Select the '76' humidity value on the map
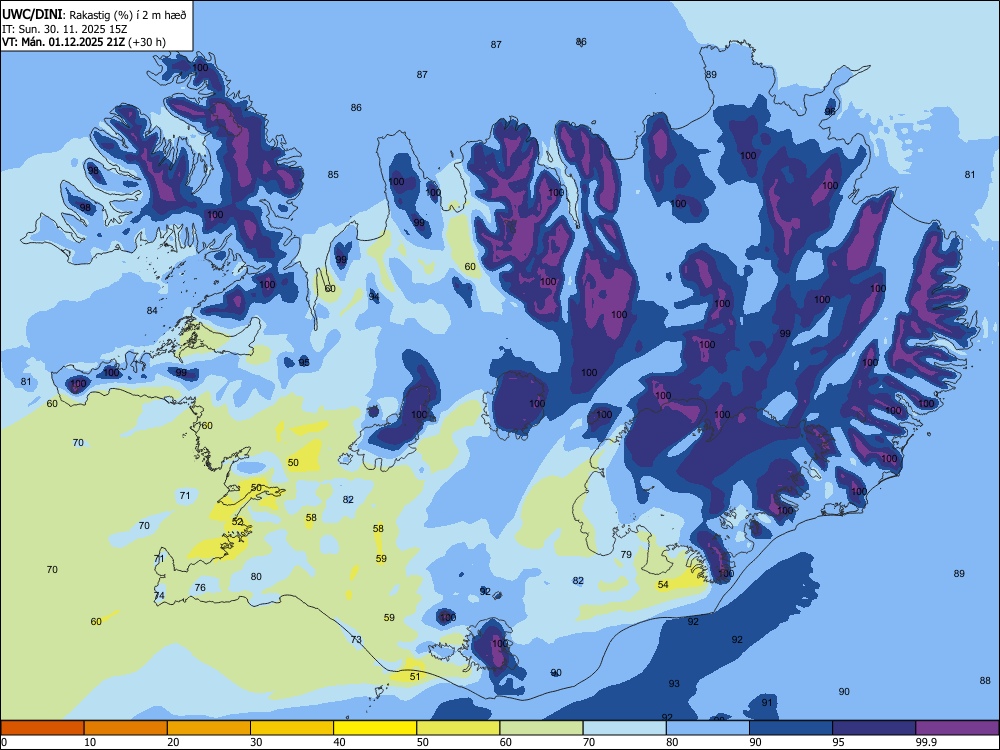This screenshot has width=1000, height=750. coord(200,587)
